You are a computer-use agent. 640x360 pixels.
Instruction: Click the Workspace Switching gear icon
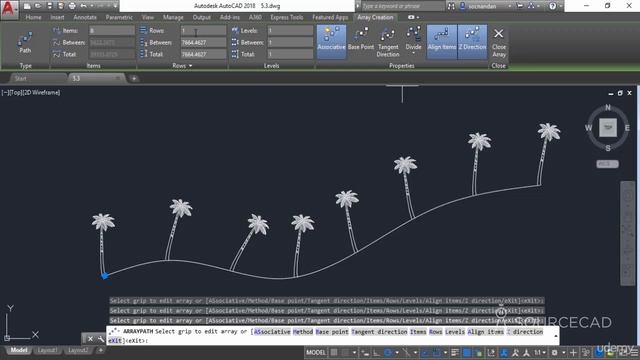click(x=554, y=352)
